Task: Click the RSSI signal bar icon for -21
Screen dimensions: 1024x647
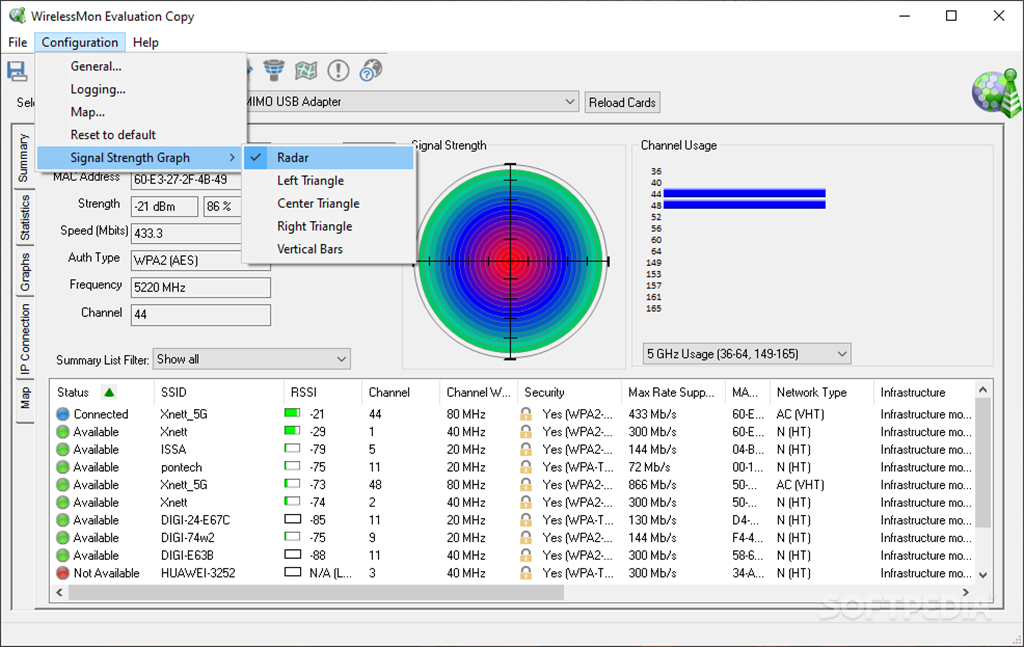Action: (293, 413)
